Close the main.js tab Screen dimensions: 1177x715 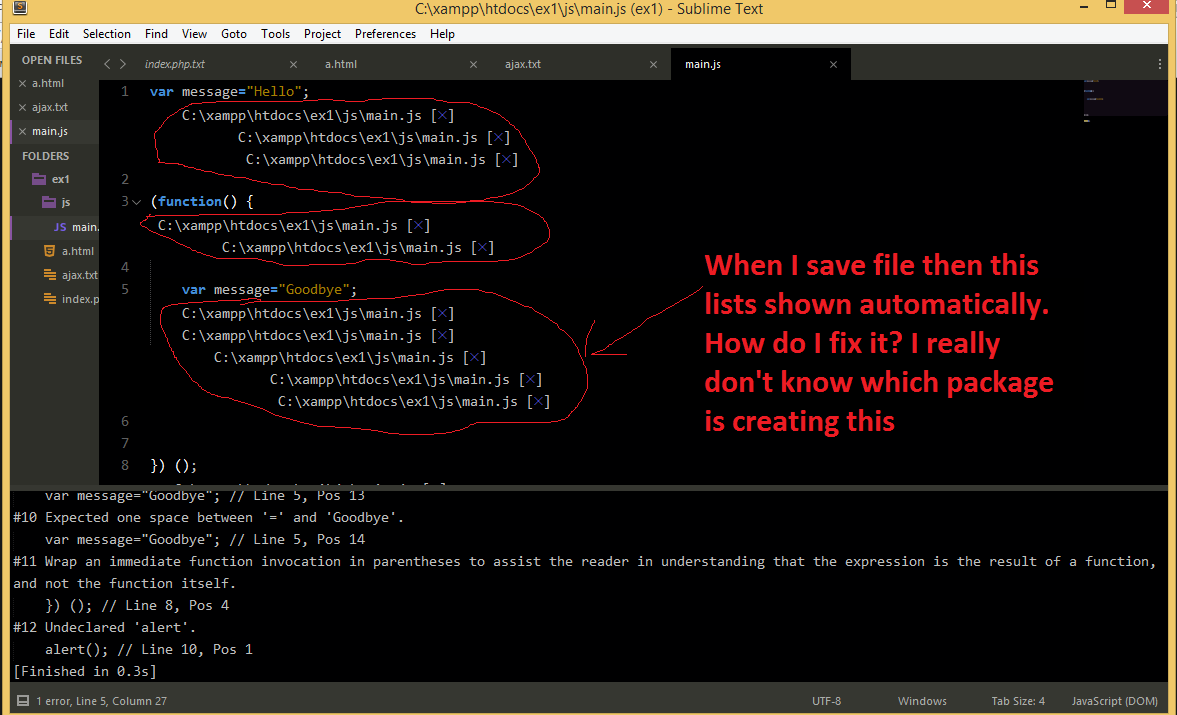833,64
